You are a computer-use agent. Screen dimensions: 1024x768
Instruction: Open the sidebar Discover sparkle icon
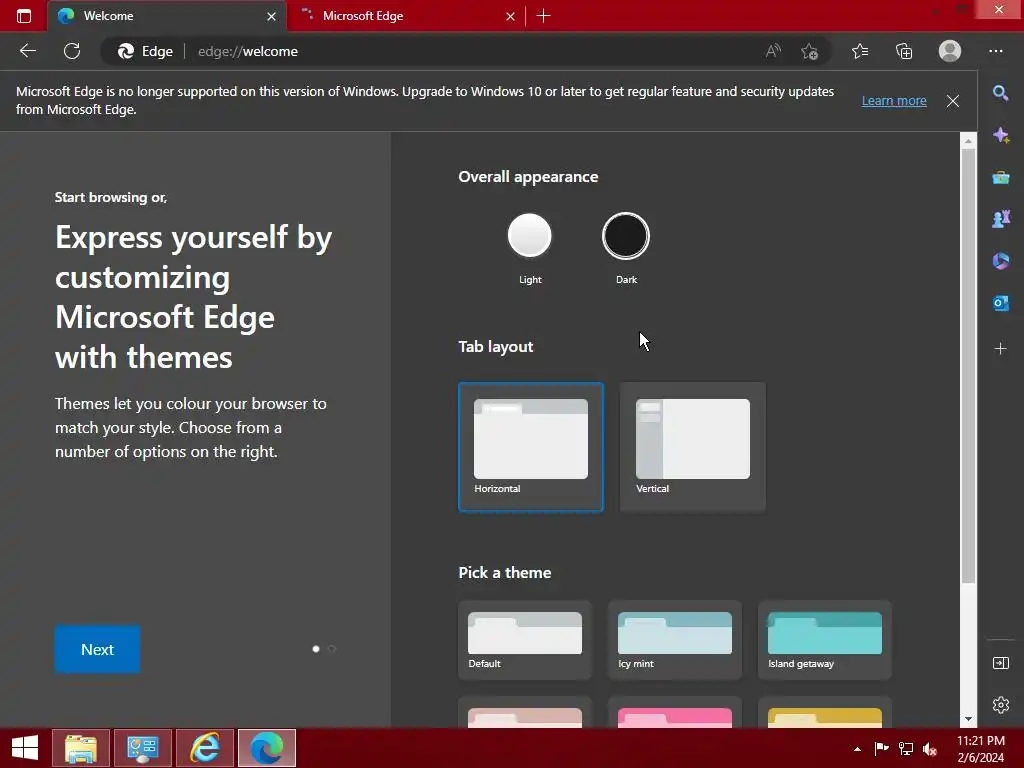1000,135
